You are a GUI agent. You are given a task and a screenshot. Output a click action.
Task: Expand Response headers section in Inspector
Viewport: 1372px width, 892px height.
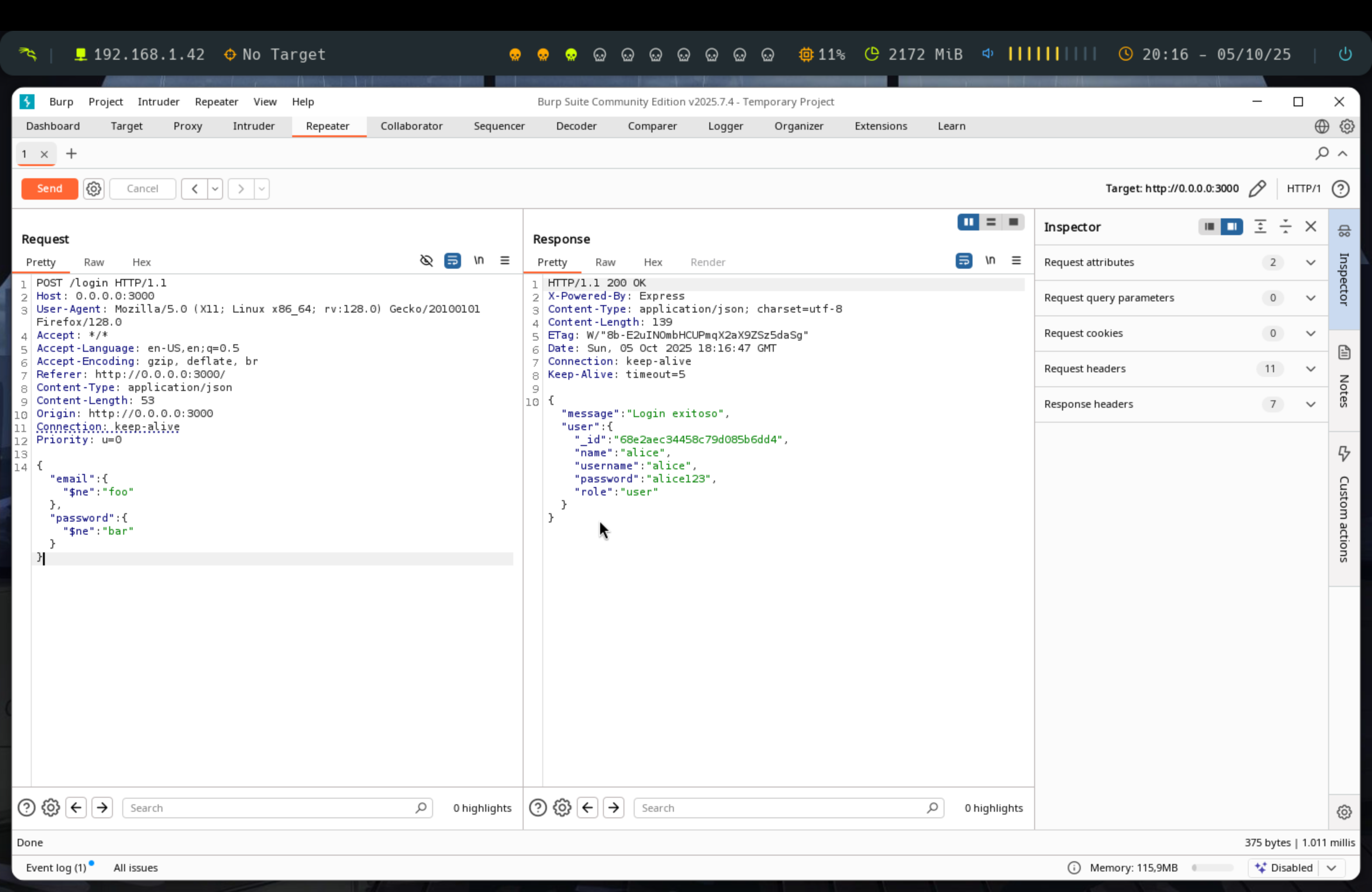[x=1310, y=404]
